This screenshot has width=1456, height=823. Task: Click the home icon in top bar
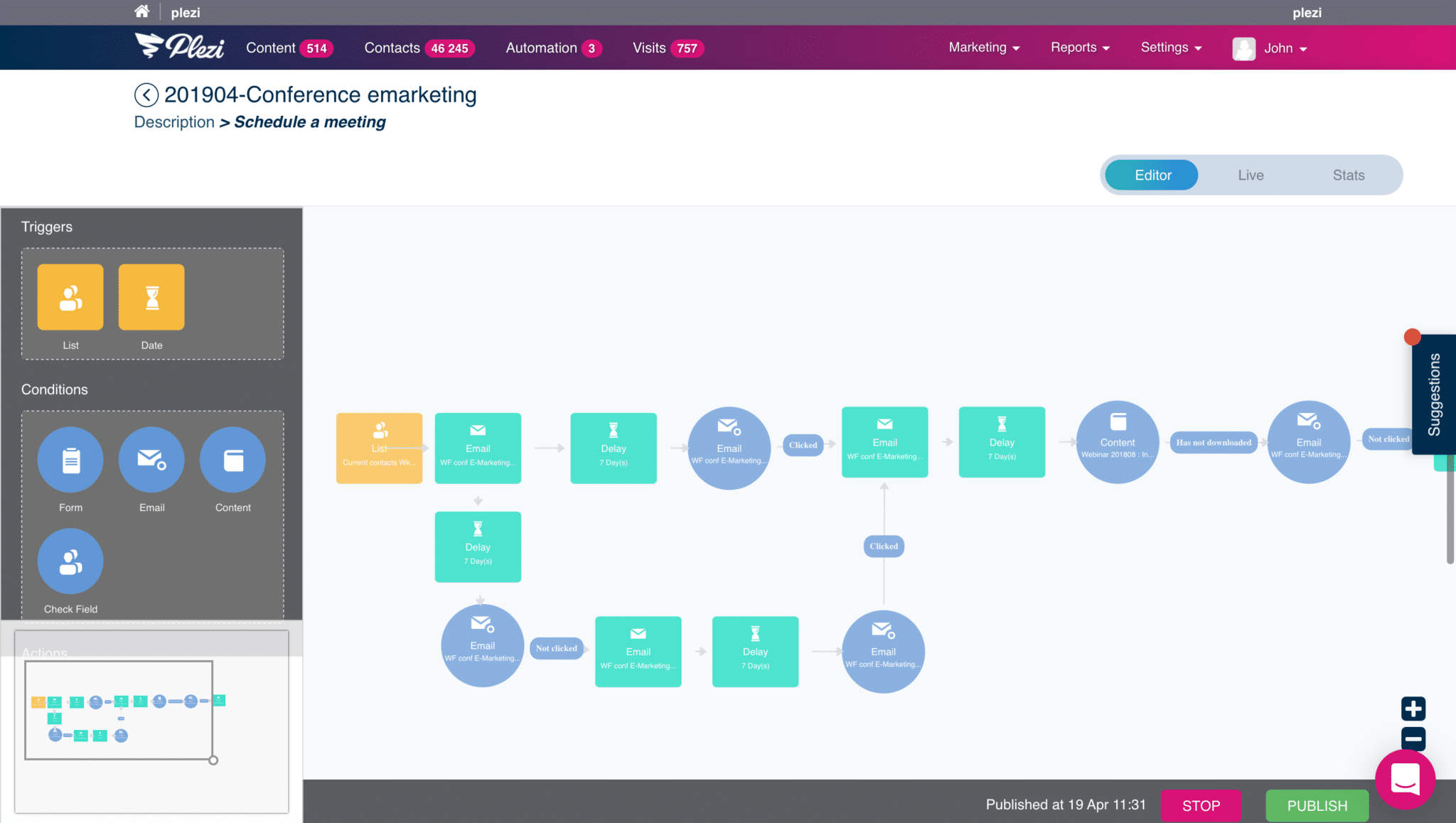pos(142,11)
